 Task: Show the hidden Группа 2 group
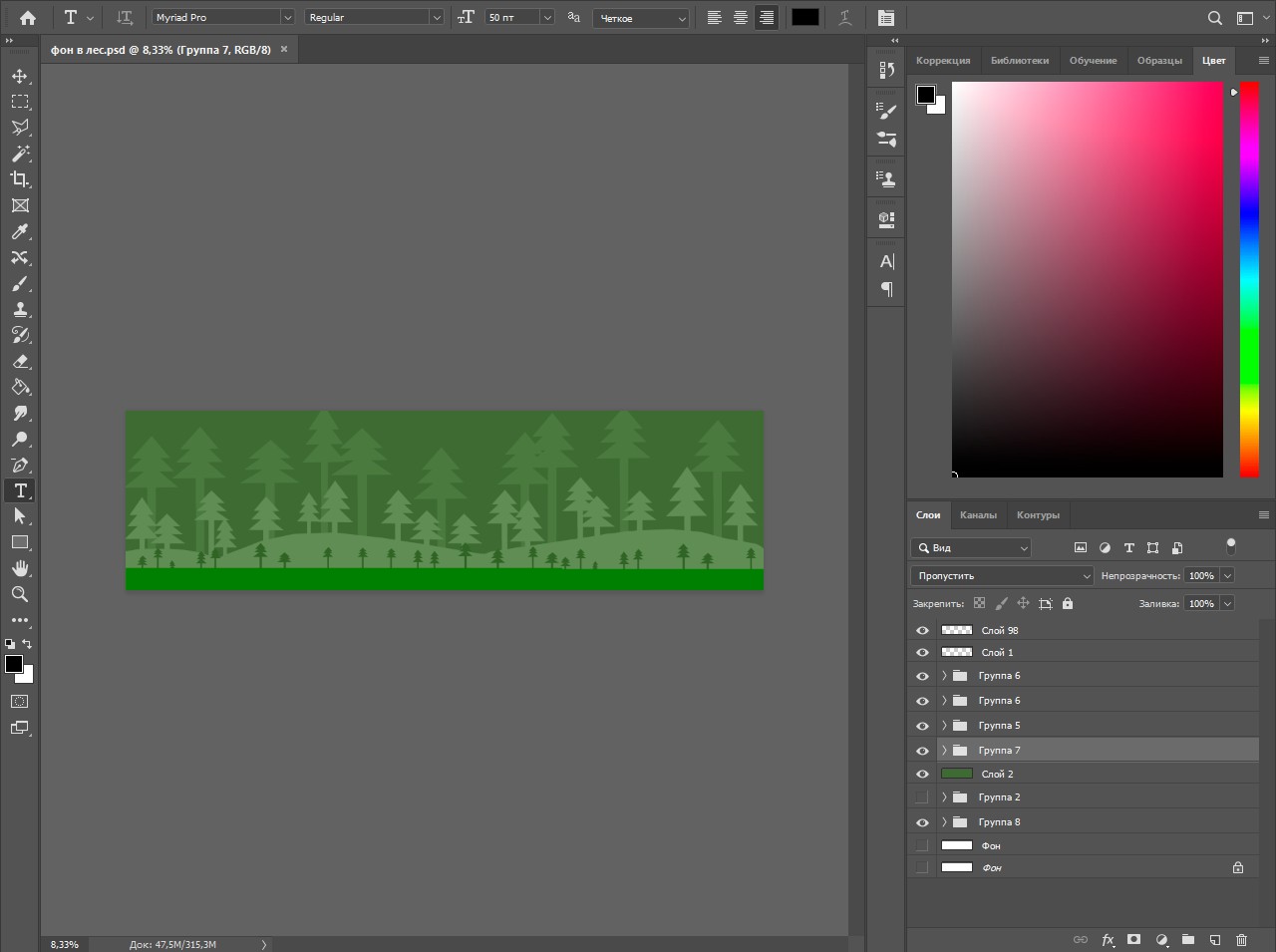point(922,797)
